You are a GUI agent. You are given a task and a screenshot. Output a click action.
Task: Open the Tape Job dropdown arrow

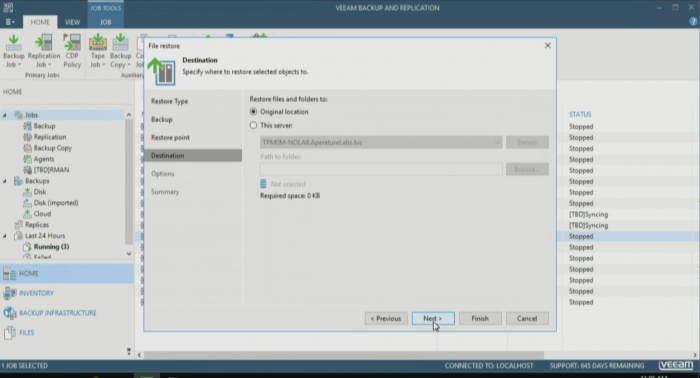pos(104,65)
